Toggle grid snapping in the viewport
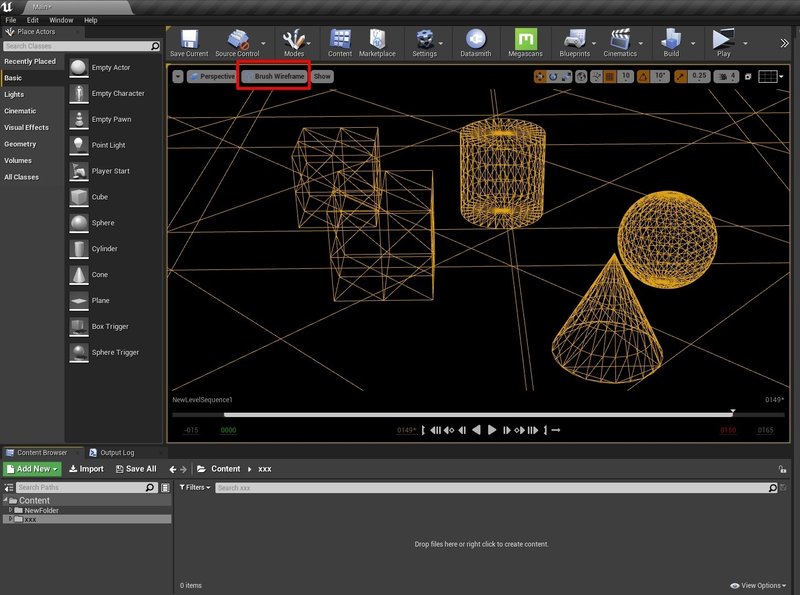Viewport: 800px width, 595px height. point(608,75)
